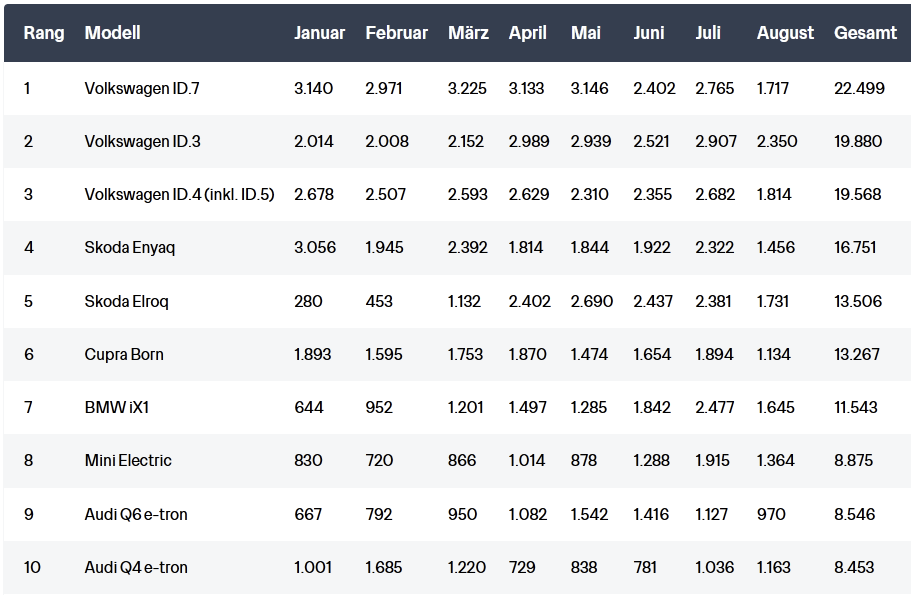Select the Skoda Elroq model name
Viewport: 914px width, 595px height.
click(x=126, y=302)
